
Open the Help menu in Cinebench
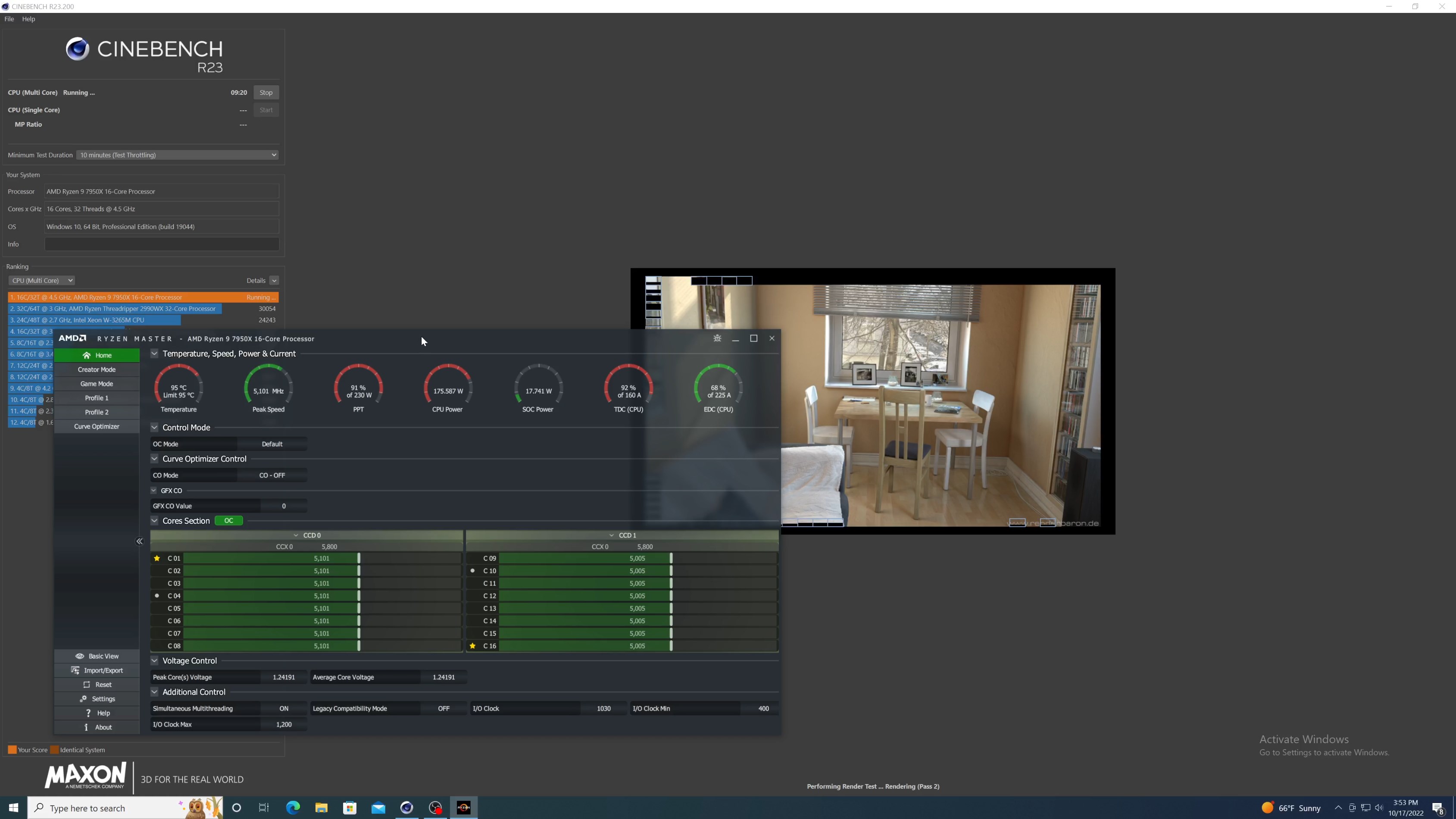pyautogui.click(x=28, y=19)
